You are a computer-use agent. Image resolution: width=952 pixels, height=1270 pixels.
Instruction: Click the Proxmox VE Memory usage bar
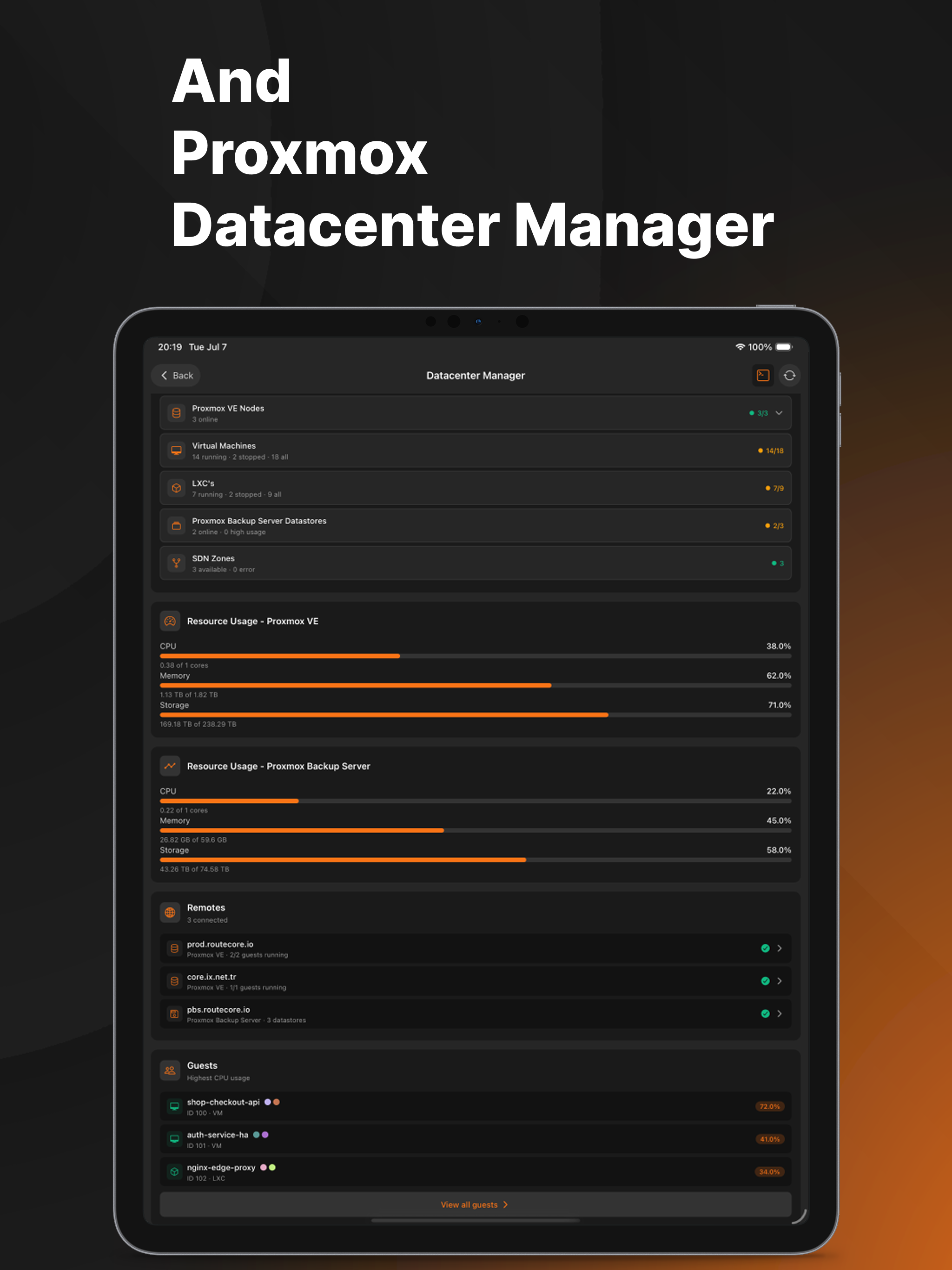point(476,686)
